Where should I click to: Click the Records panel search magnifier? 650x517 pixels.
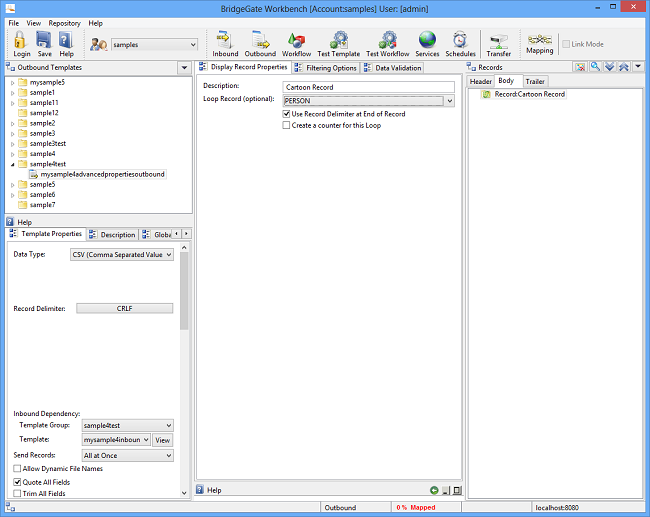click(x=595, y=67)
